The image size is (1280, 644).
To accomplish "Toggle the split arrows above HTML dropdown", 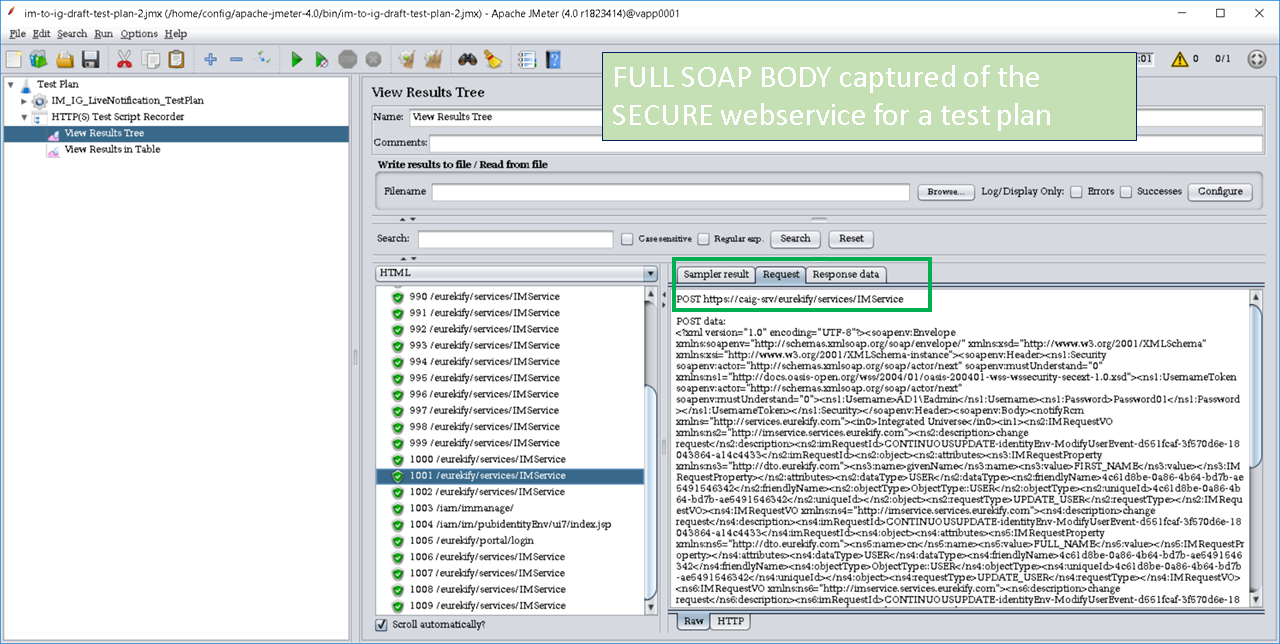I will pos(407,258).
